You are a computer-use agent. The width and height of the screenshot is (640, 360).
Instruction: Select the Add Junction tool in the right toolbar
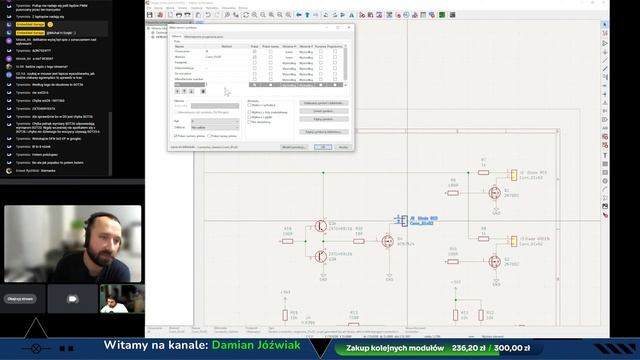pyautogui.click(x=605, y=94)
